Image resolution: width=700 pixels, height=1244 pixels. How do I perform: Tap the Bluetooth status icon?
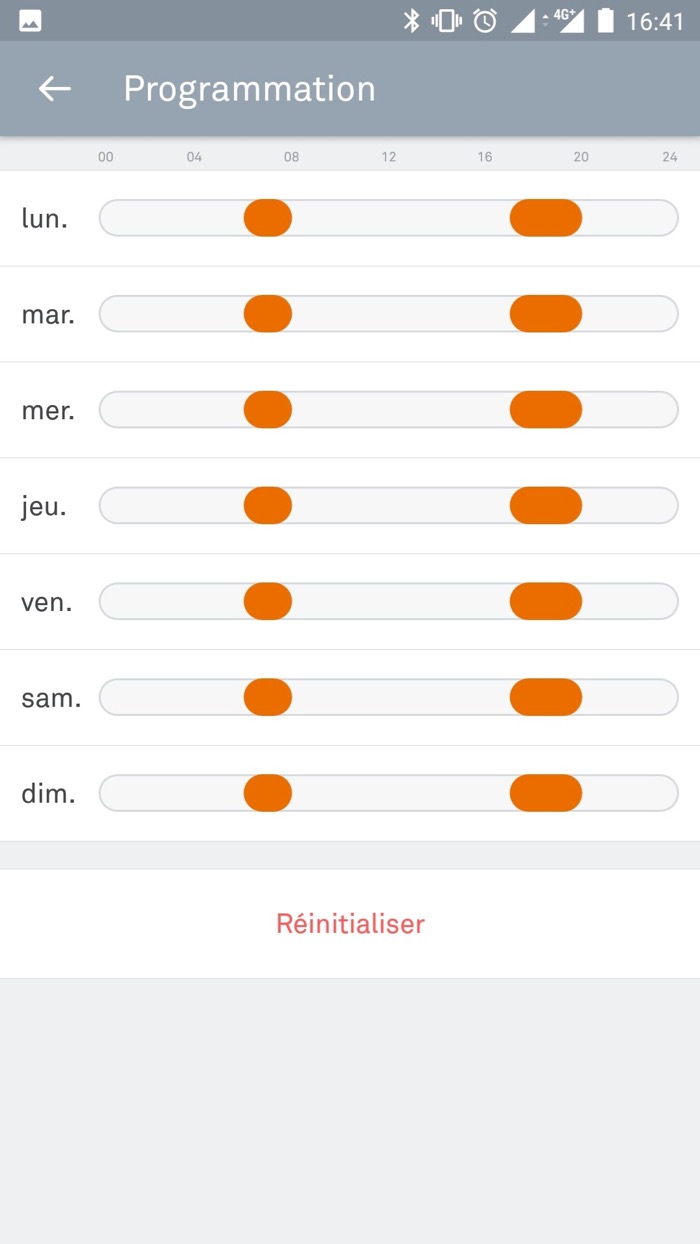pyautogui.click(x=411, y=21)
